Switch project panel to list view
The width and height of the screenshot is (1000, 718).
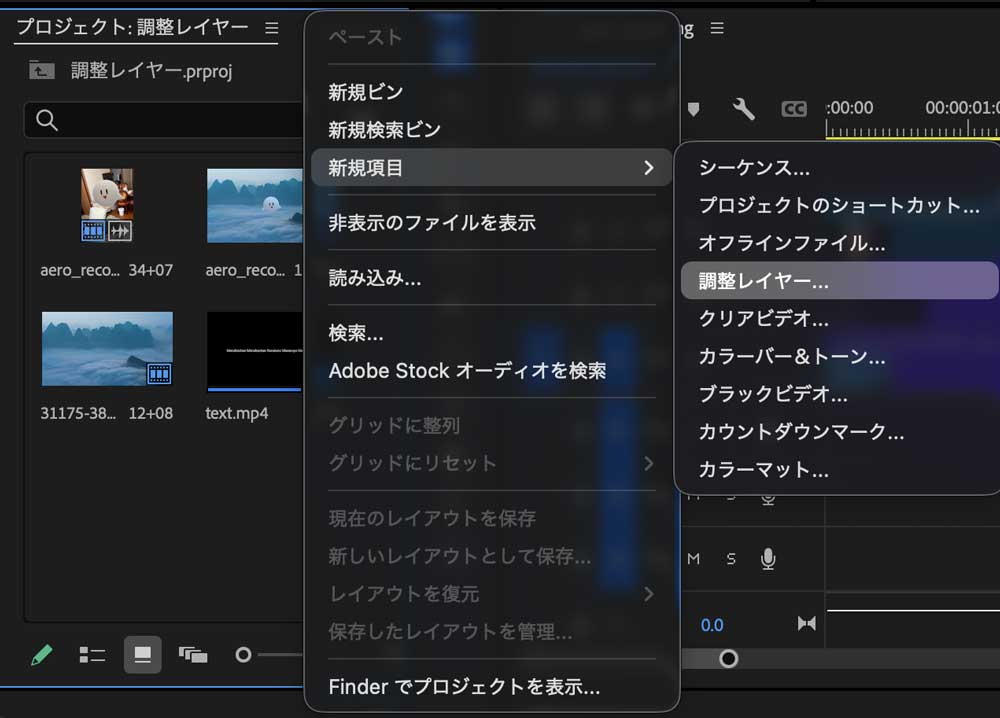point(92,655)
